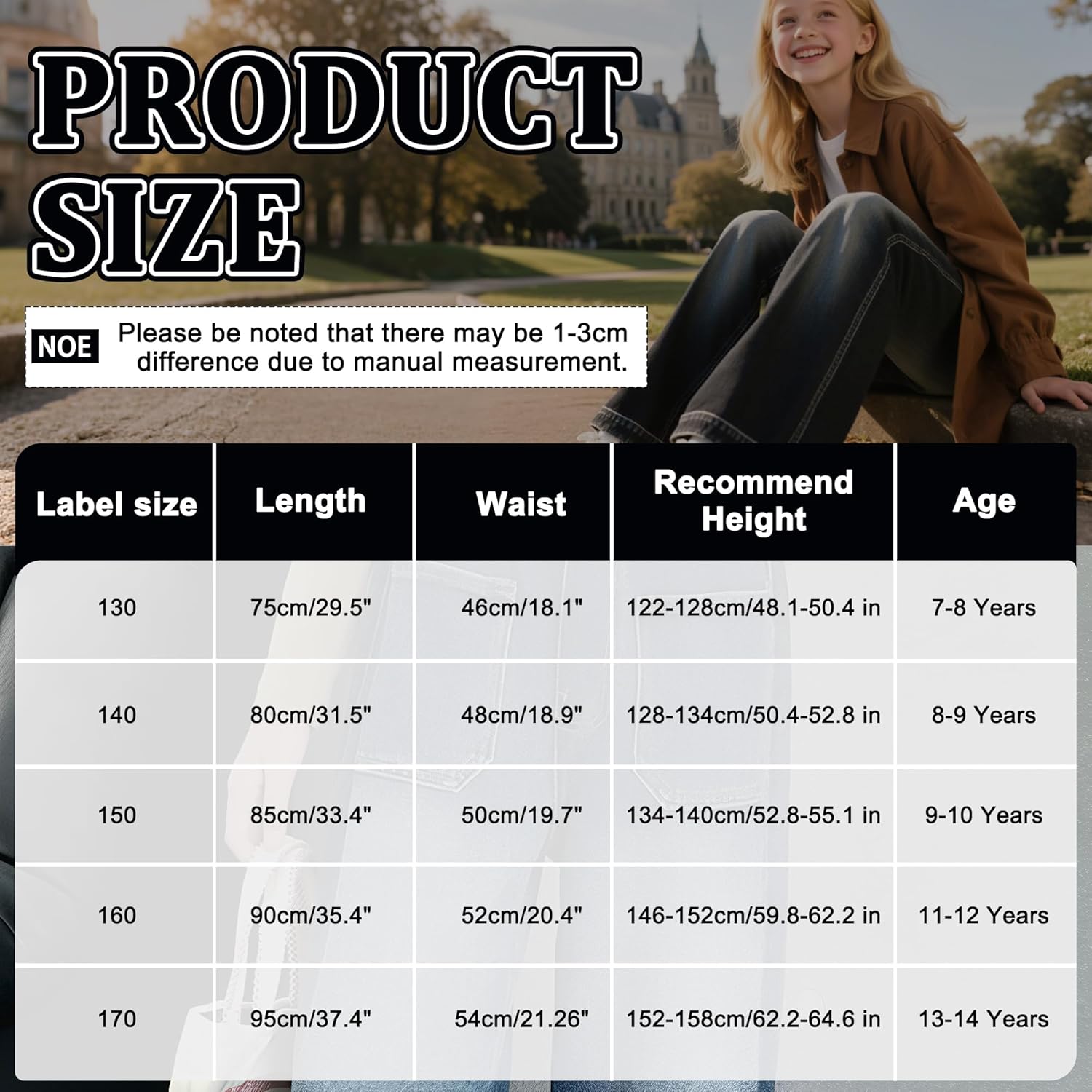Image resolution: width=1092 pixels, height=1092 pixels.
Task: Click label size 150 cell
Action: (116, 815)
